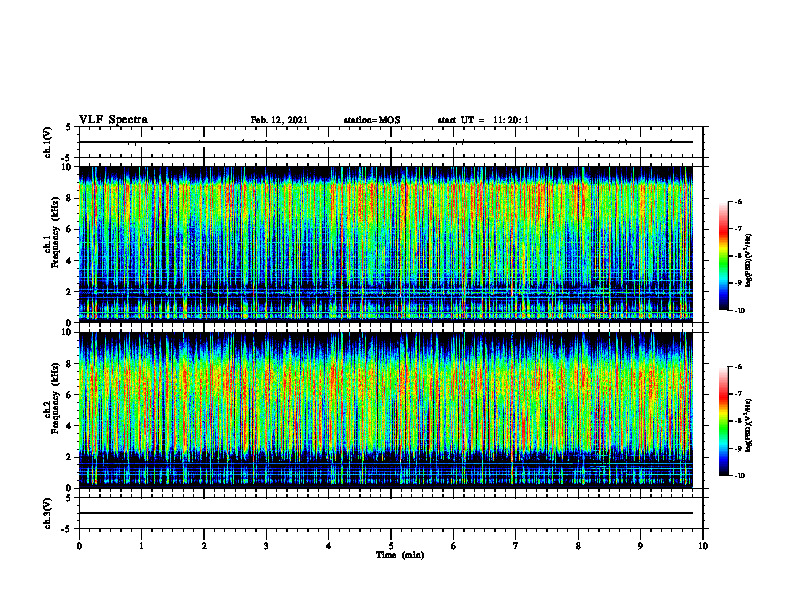The width and height of the screenshot is (792, 612).
Task: Click the "-6" label on ch.1 colorbar
Action: (738, 202)
